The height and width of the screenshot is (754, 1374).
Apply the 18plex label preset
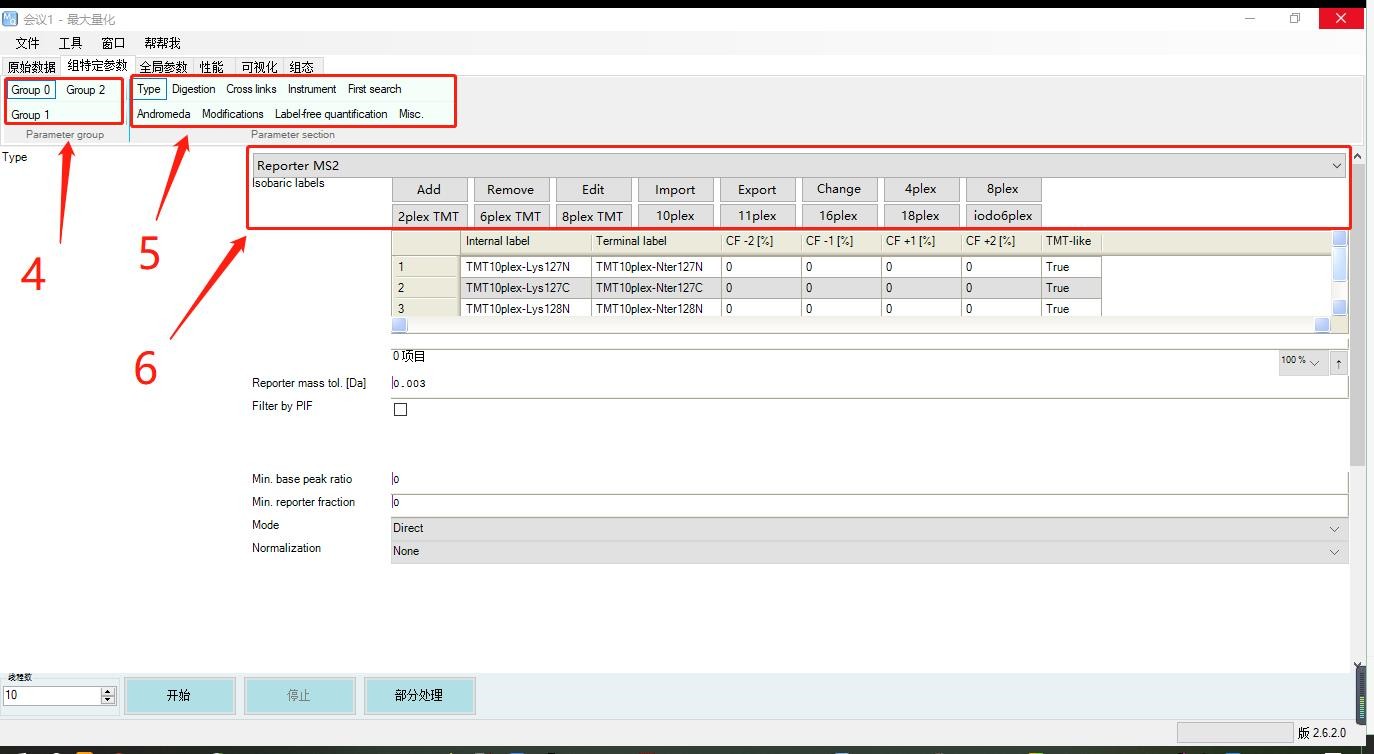[921, 215]
